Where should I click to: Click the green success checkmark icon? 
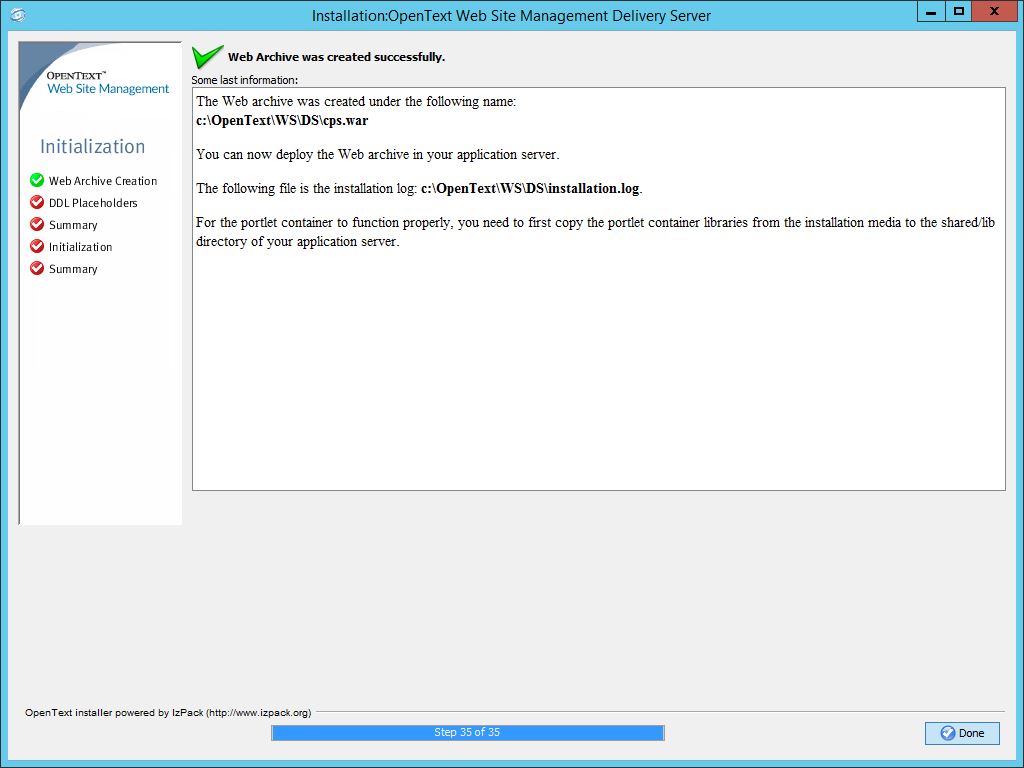[208, 57]
